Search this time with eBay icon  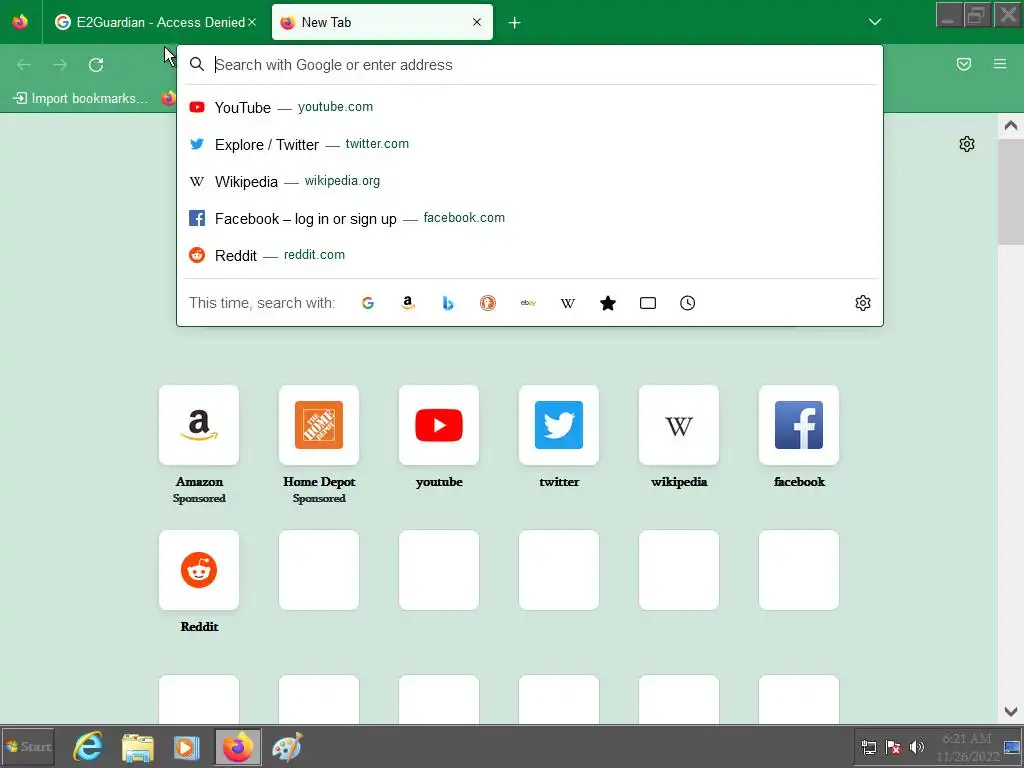pos(528,303)
